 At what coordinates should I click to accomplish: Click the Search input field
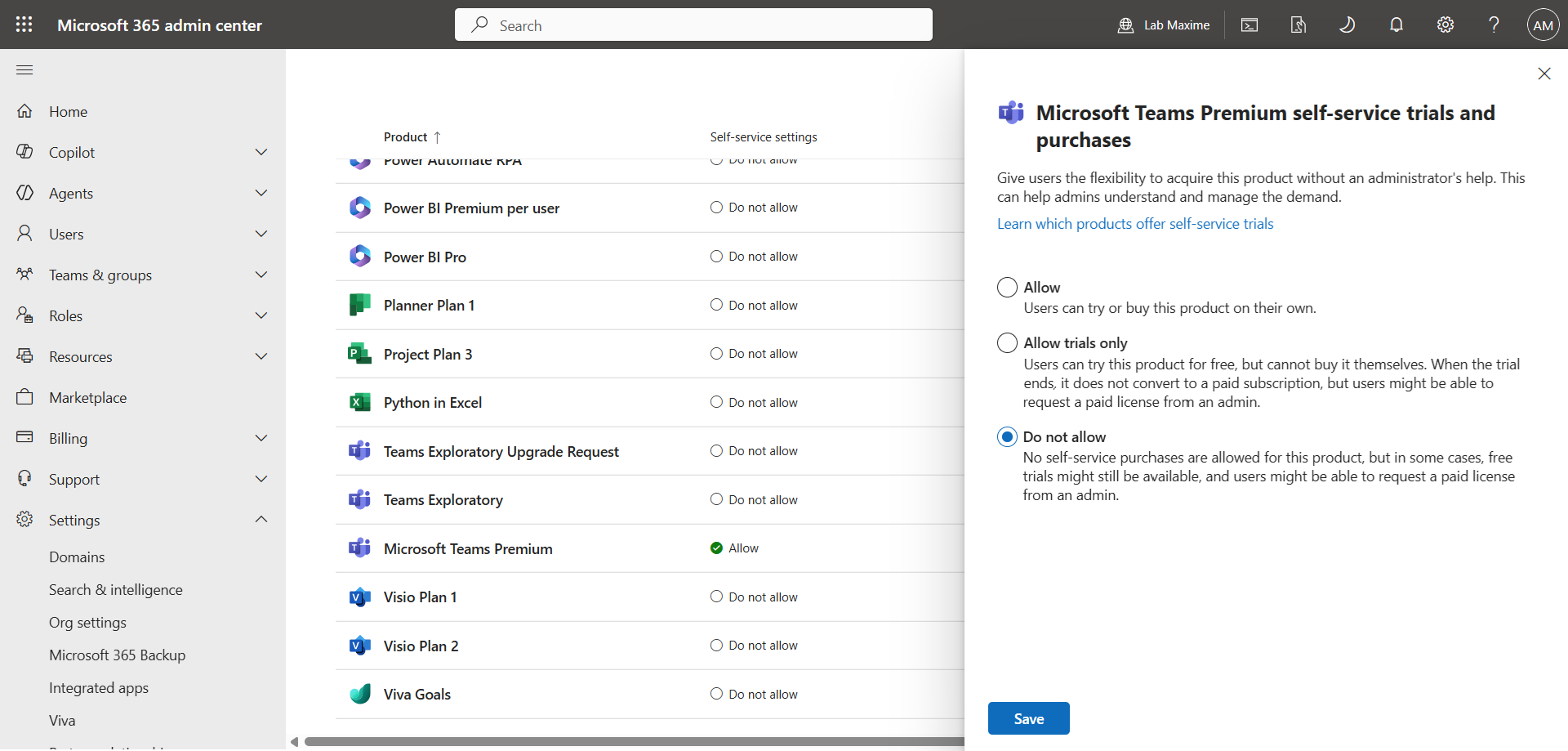point(693,25)
